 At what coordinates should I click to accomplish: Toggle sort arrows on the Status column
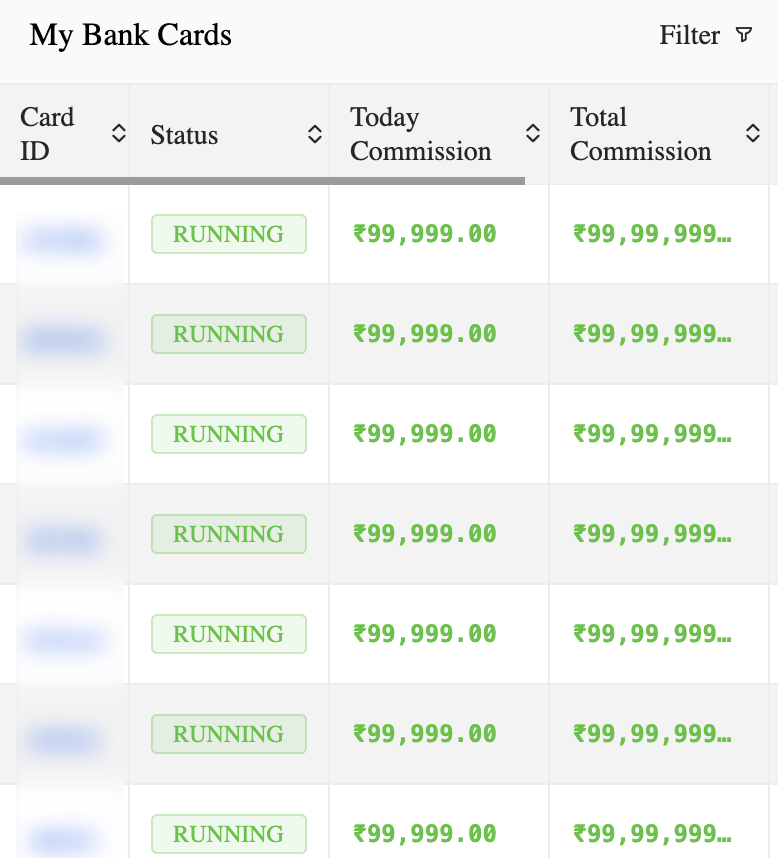tap(315, 134)
